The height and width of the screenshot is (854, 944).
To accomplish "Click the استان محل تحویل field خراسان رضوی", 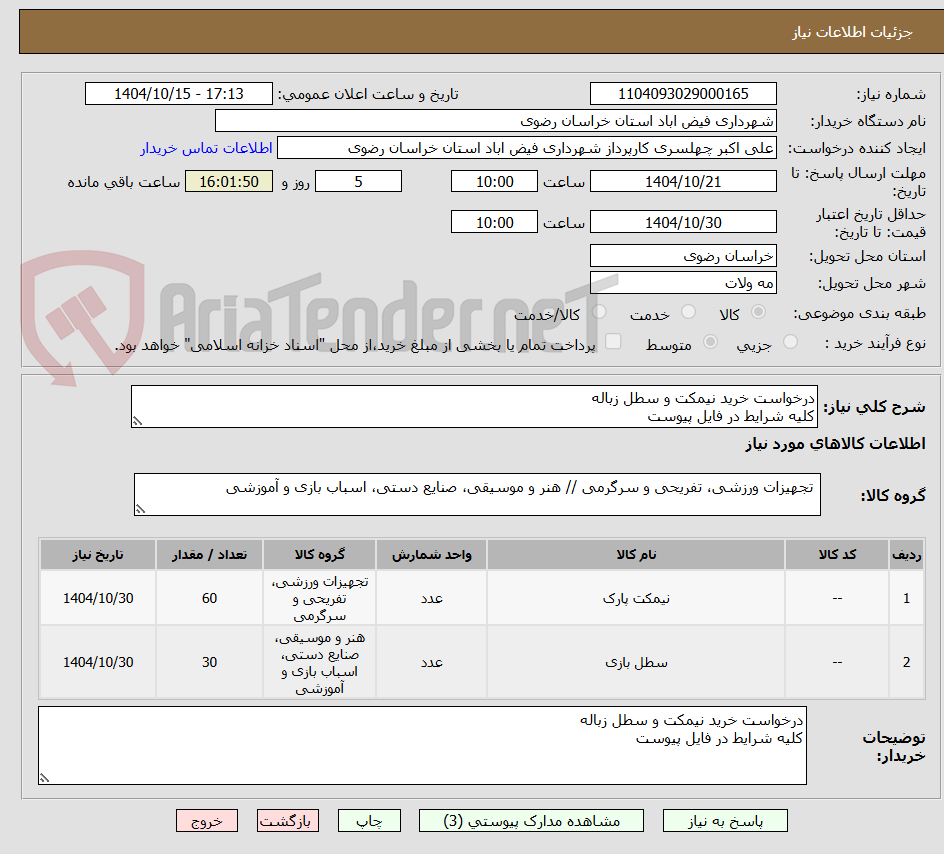I will click(683, 256).
